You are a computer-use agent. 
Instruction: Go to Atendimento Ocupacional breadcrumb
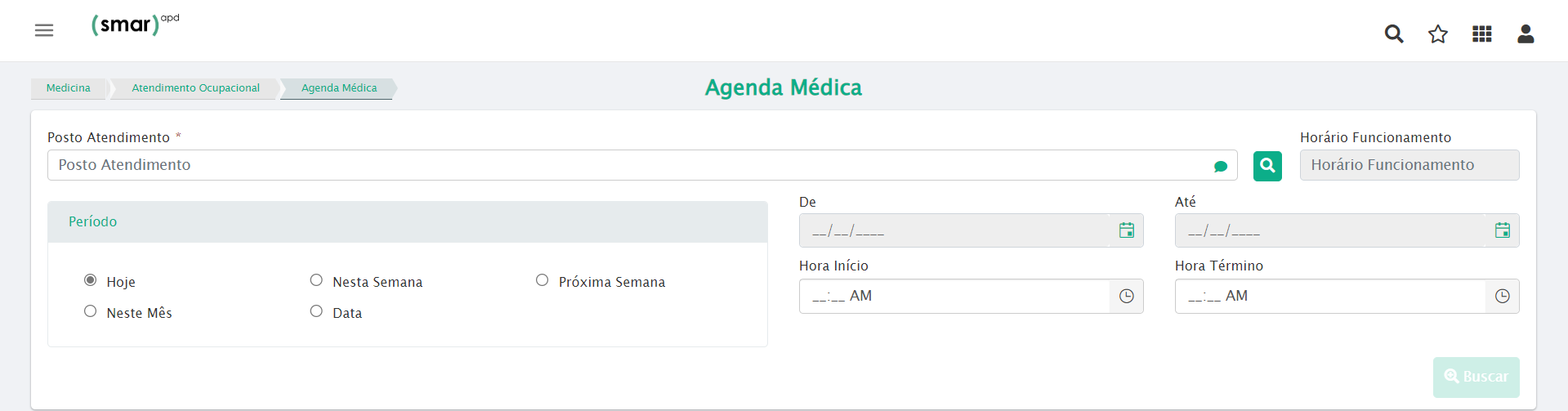click(196, 88)
